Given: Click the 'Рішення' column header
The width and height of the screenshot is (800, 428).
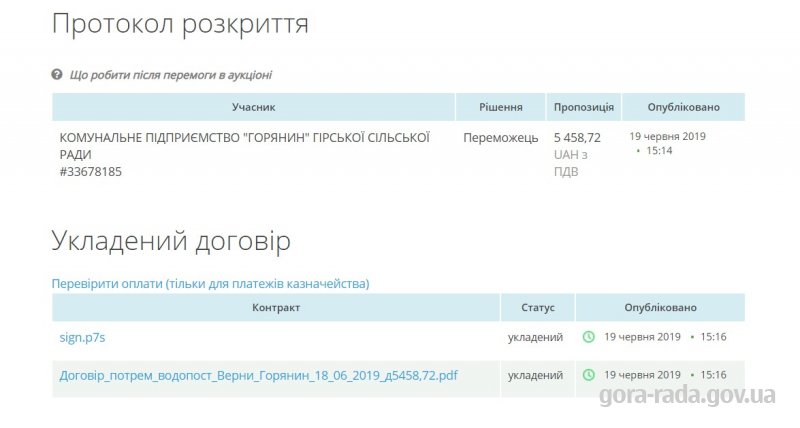Looking at the screenshot, I should tap(501, 107).
